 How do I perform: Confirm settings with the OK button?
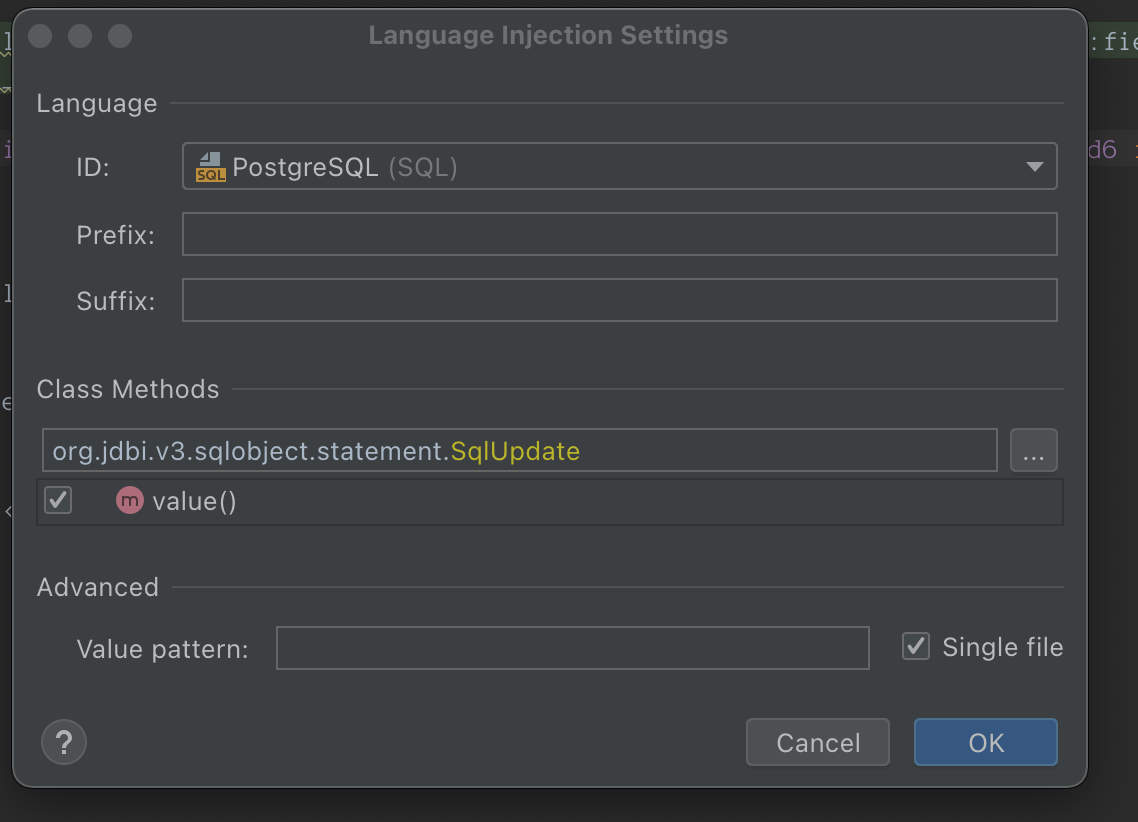tap(985, 742)
